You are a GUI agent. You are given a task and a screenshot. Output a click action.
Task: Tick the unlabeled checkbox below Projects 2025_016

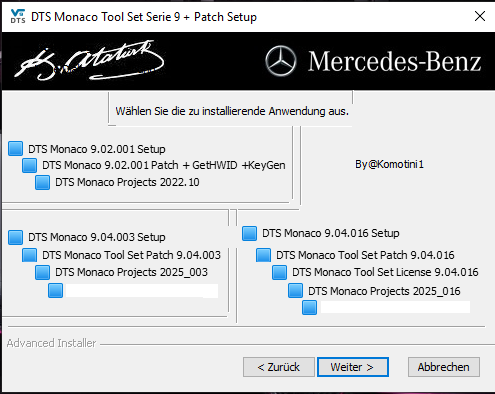[x=309, y=307]
